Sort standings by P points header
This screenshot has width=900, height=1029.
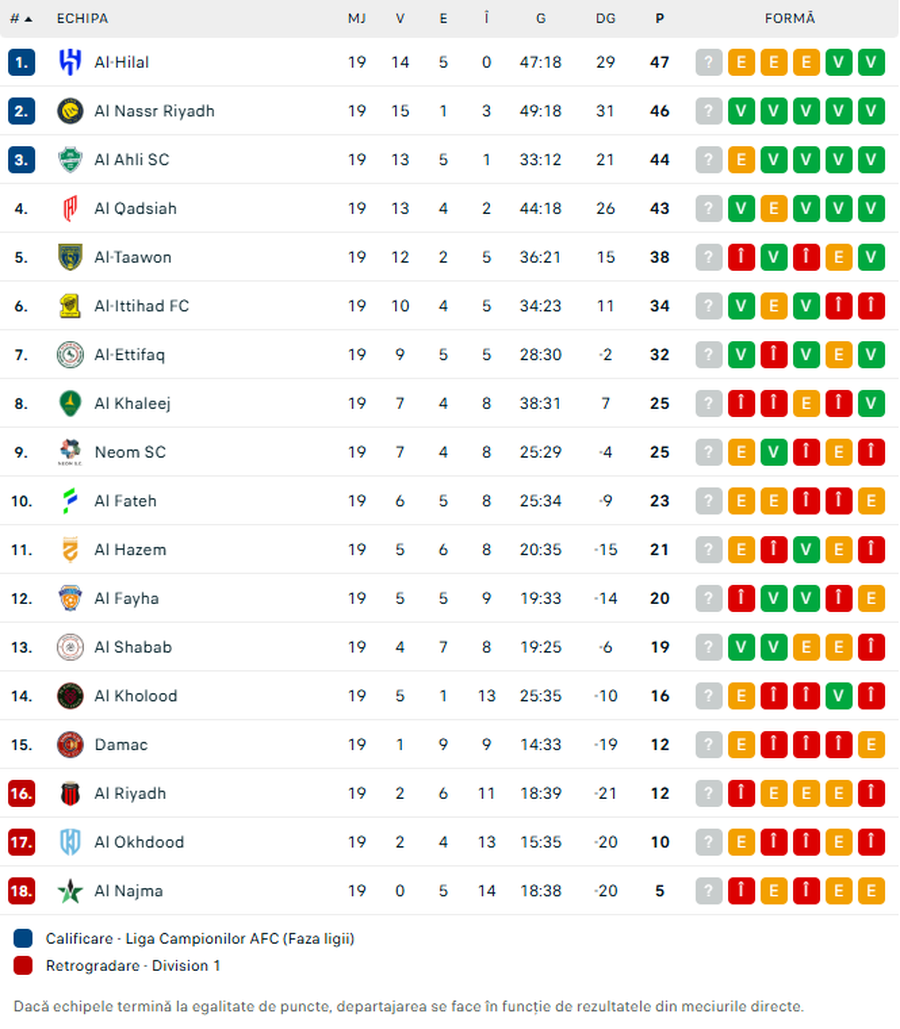coord(659,19)
